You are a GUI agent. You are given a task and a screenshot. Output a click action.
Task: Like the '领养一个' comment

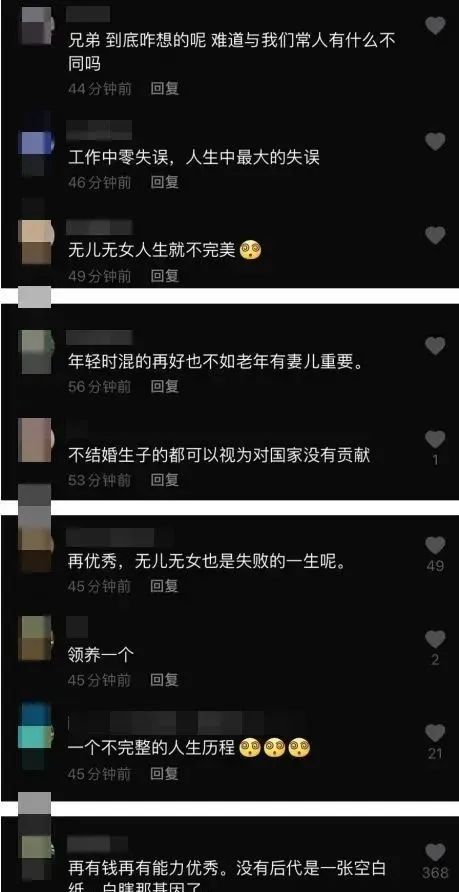tap(436, 639)
